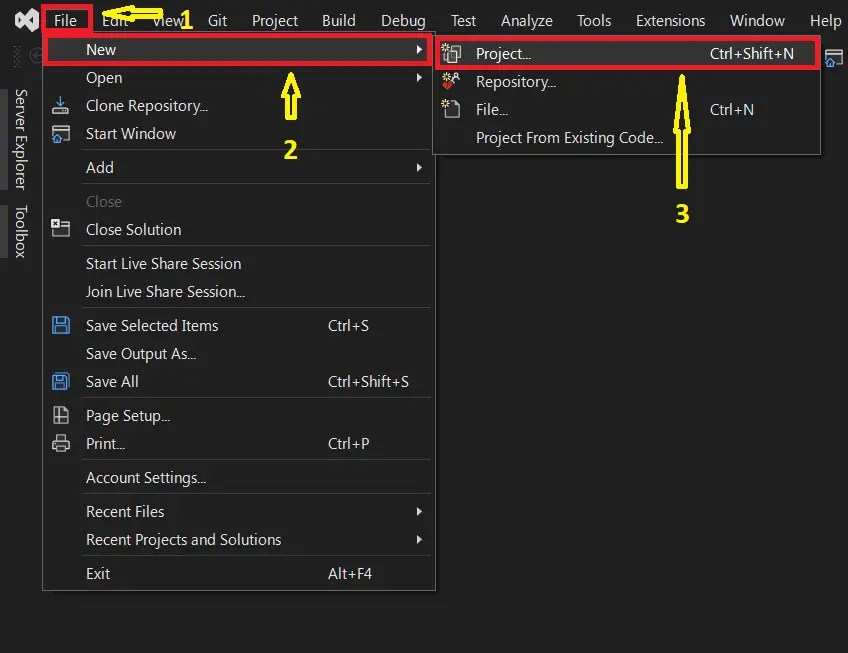Viewport: 848px width, 653px height.
Task: Click the Page Setup icon
Action: coord(61,415)
